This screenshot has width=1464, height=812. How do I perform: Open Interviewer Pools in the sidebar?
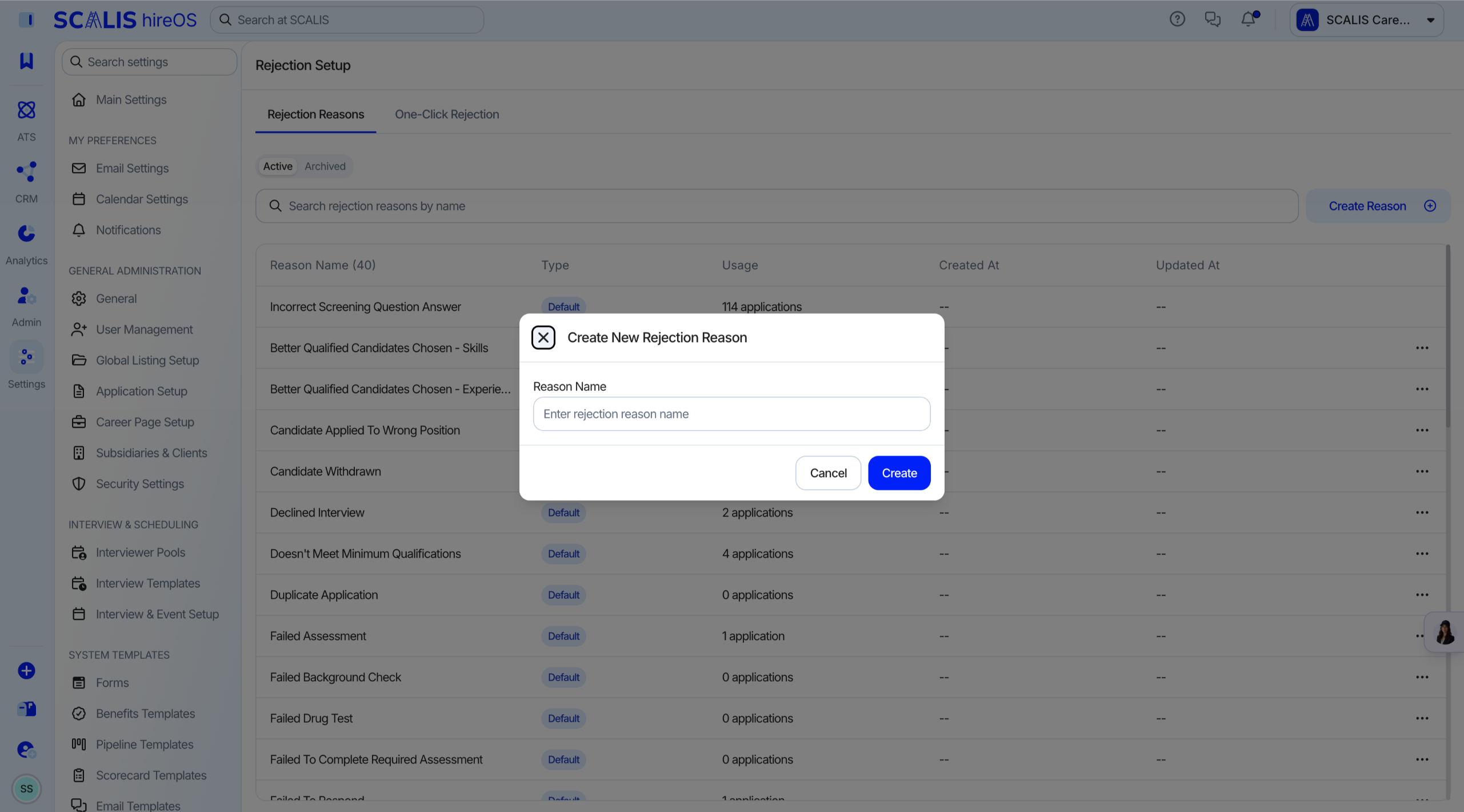(x=140, y=552)
